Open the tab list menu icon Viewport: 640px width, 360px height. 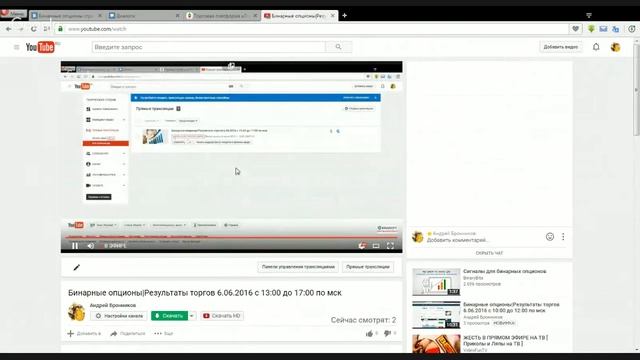coord(589,16)
